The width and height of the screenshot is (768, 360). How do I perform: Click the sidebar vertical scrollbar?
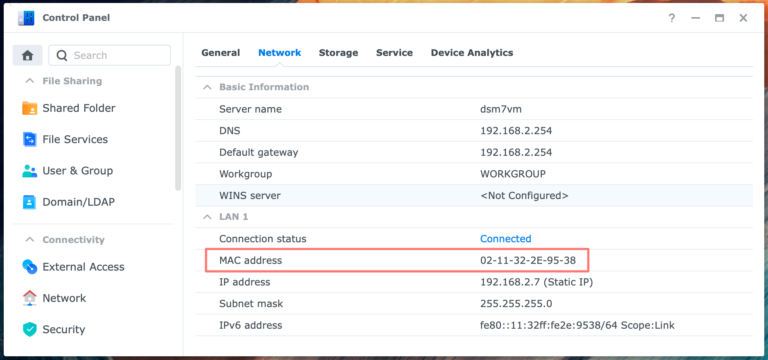[178, 128]
